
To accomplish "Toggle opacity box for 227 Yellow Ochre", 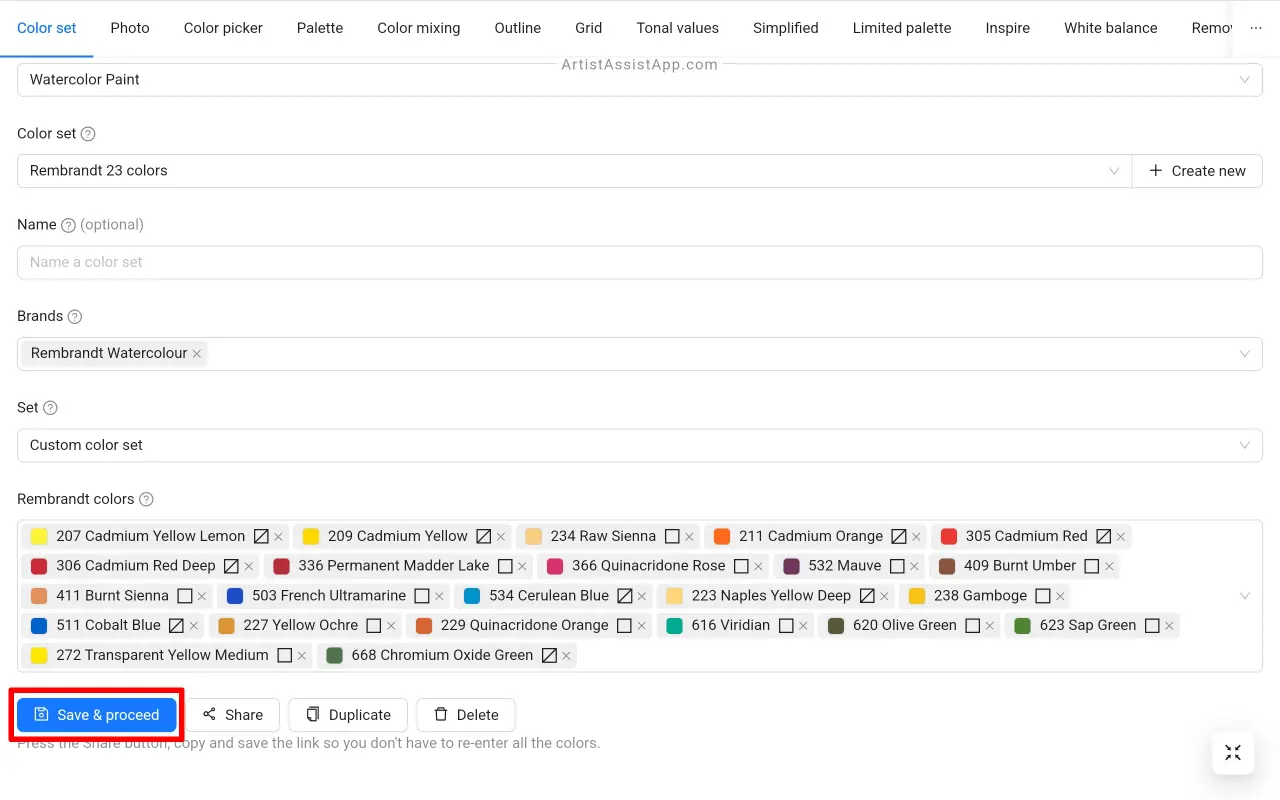I will click(374, 626).
